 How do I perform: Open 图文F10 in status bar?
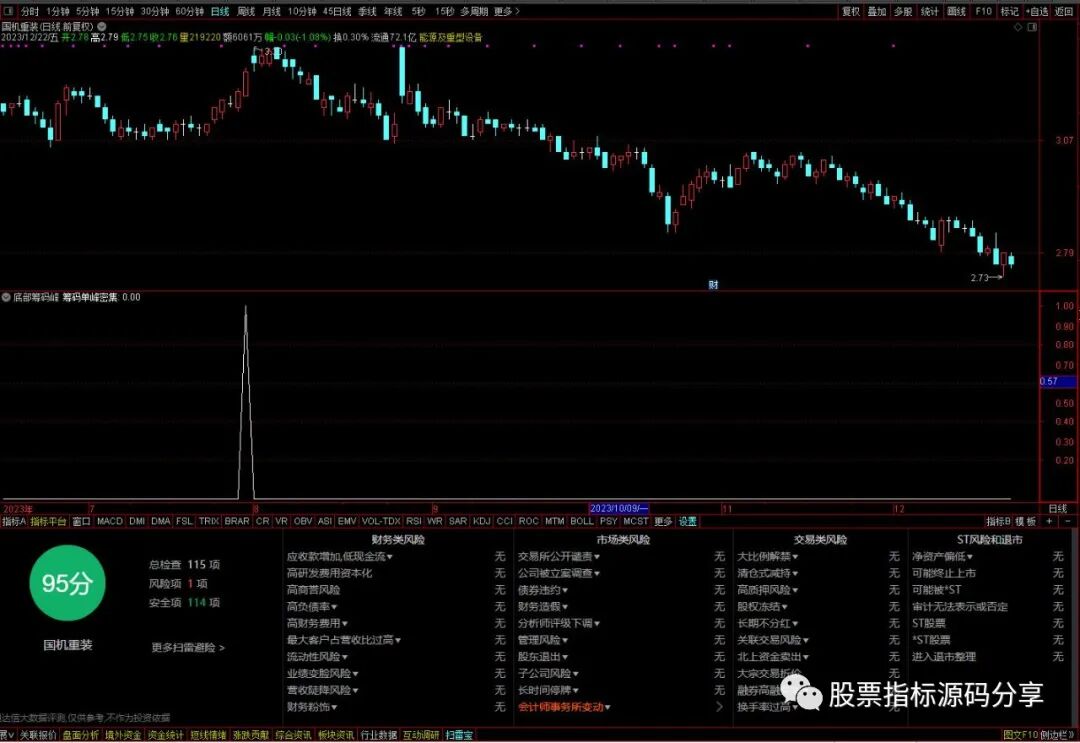1019,735
